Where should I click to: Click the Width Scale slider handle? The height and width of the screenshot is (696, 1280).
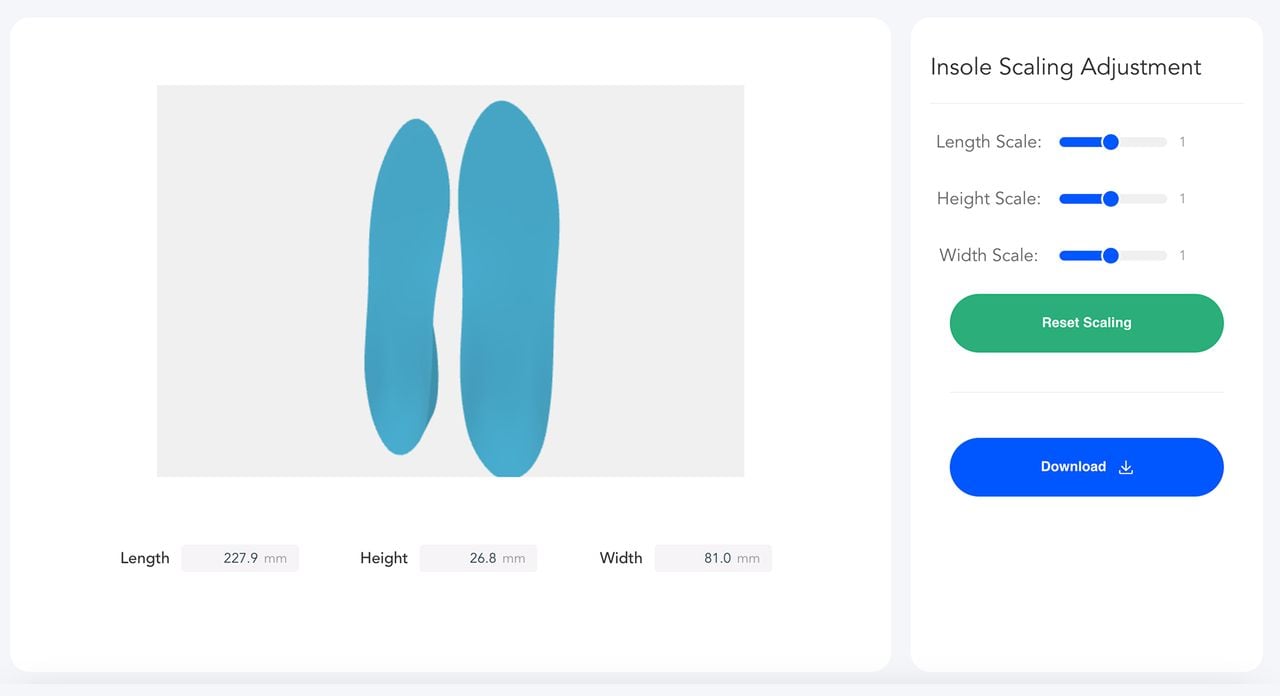pyautogui.click(x=1110, y=256)
